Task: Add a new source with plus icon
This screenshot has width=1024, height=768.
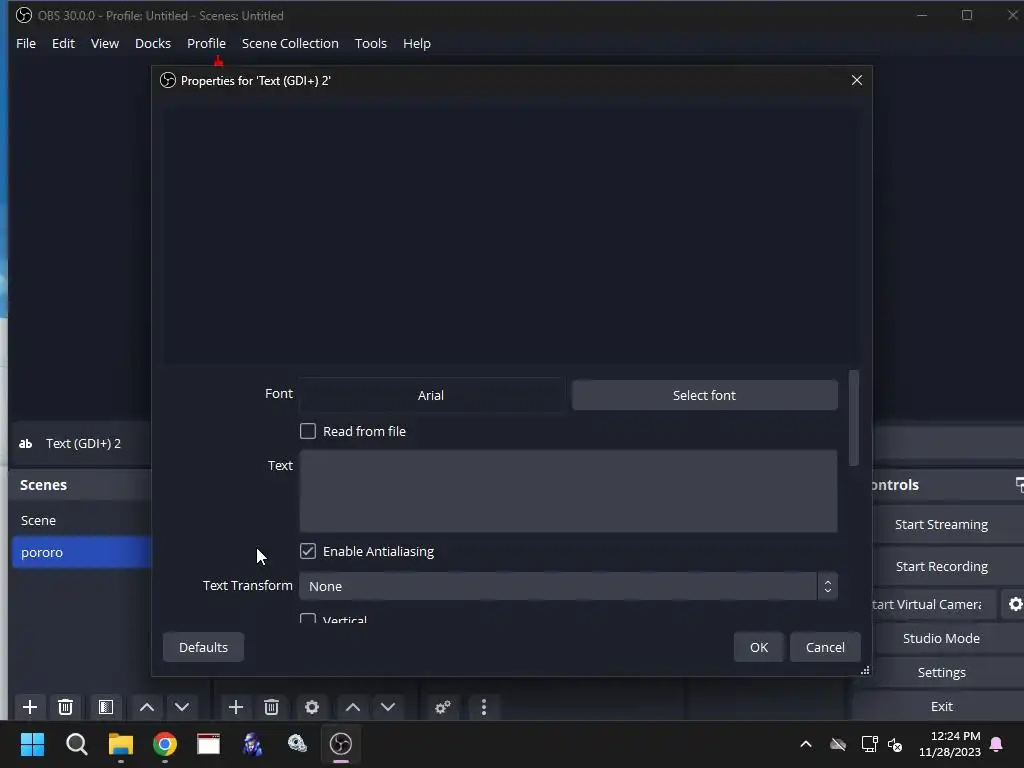Action: point(236,707)
